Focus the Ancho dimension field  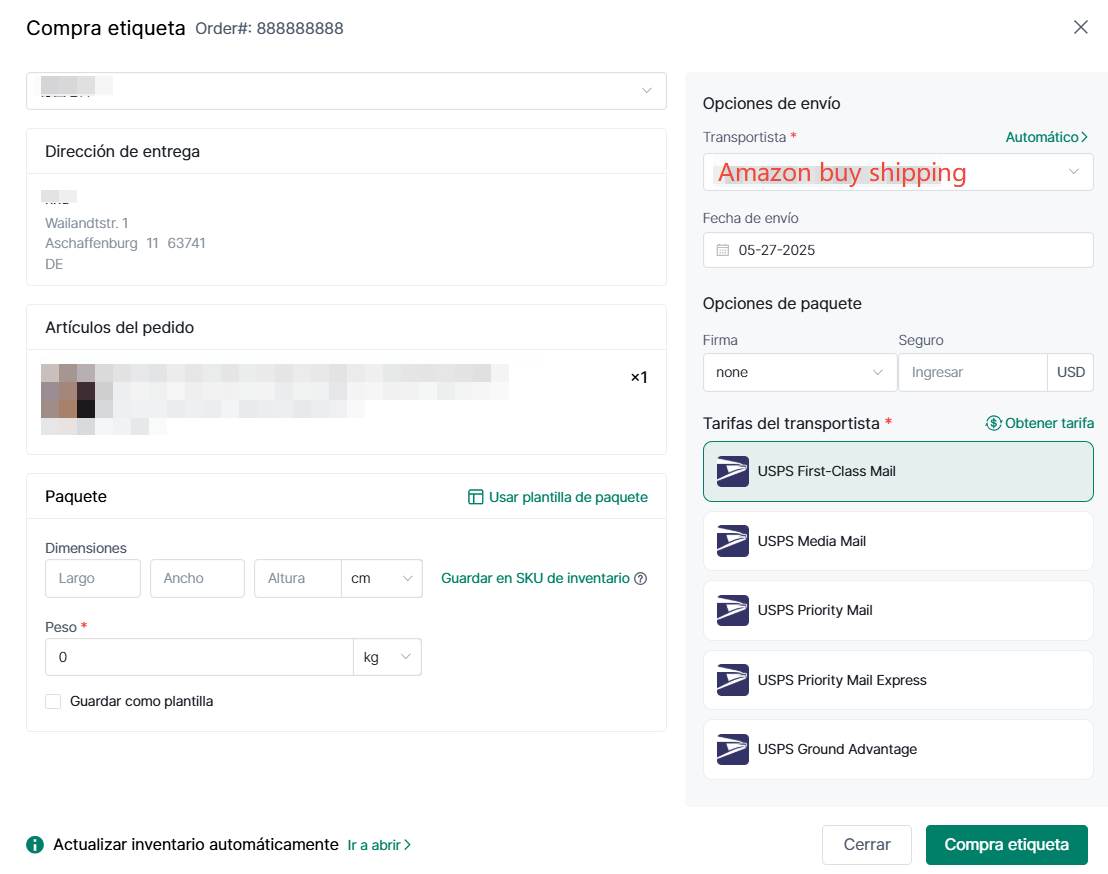pos(197,579)
